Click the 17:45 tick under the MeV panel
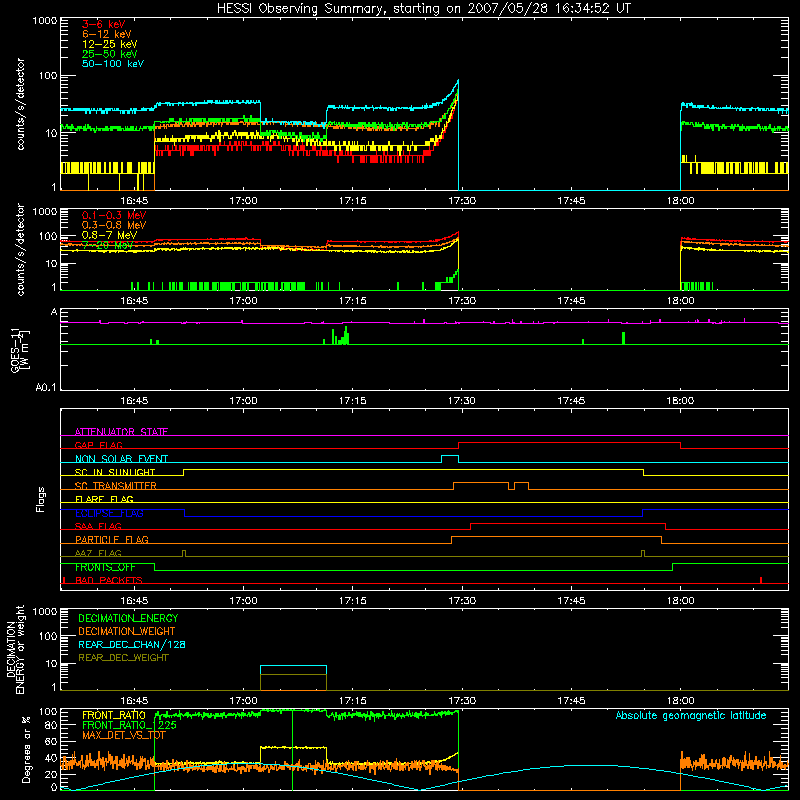800x800 pixels. [x=571, y=301]
